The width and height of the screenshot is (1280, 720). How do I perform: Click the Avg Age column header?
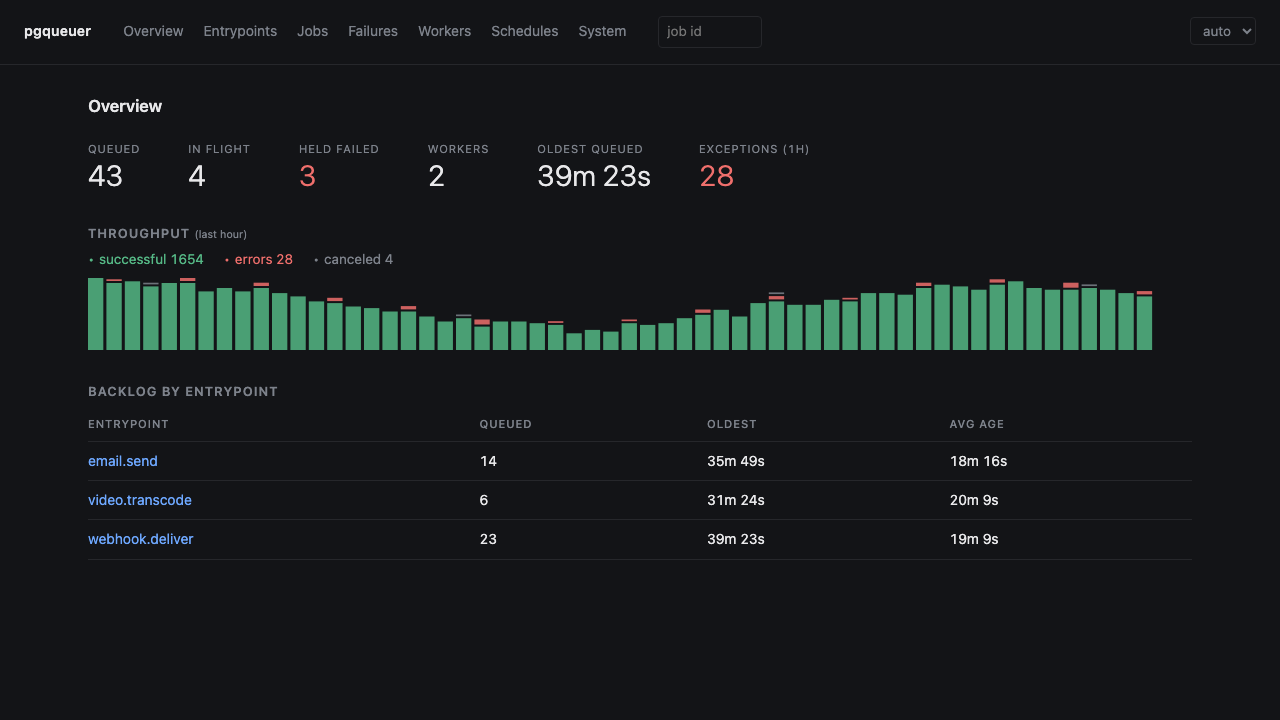pyautogui.click(x=977, y=424)
